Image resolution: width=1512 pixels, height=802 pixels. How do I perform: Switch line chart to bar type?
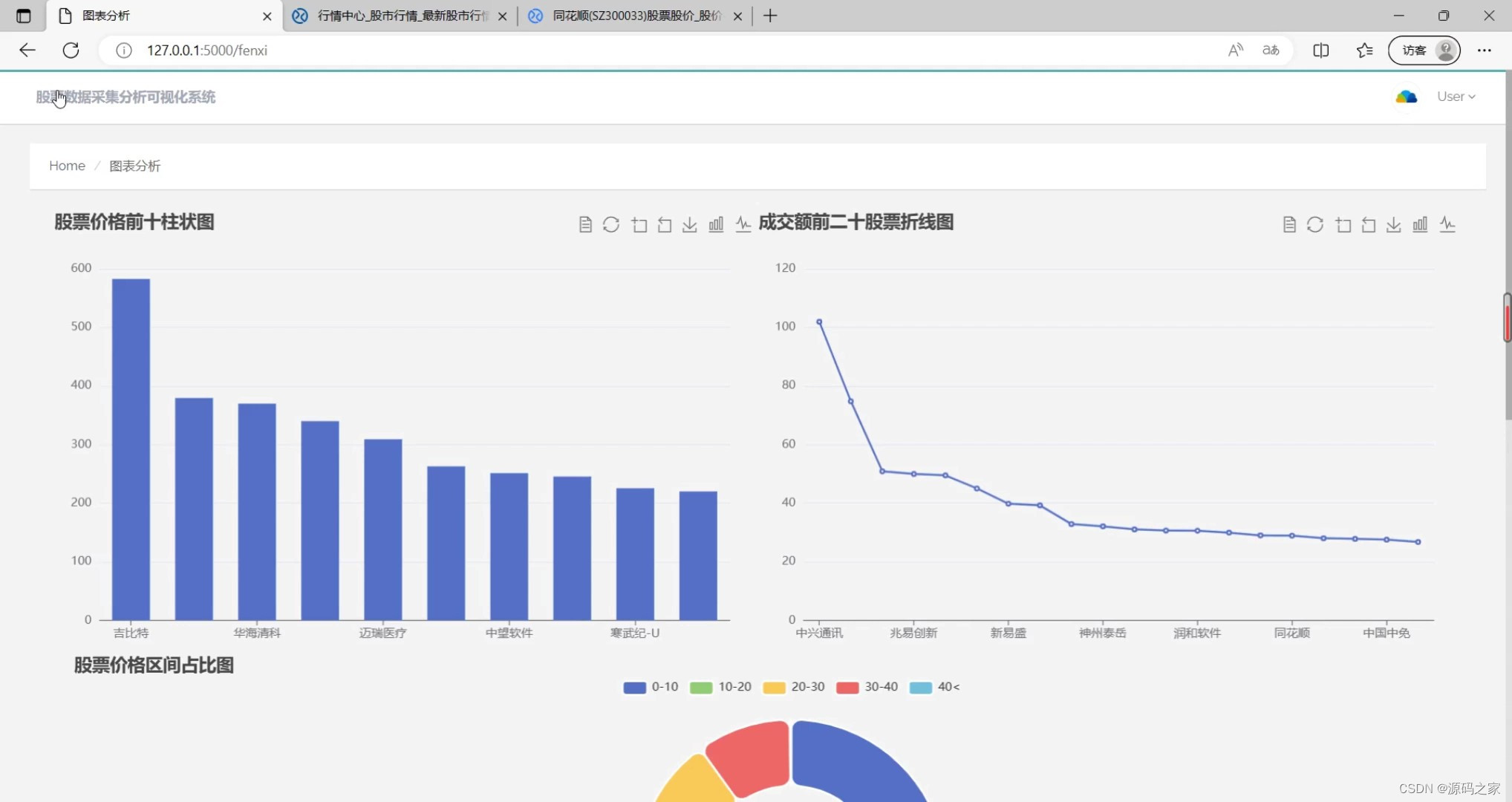pos(1420,224)
